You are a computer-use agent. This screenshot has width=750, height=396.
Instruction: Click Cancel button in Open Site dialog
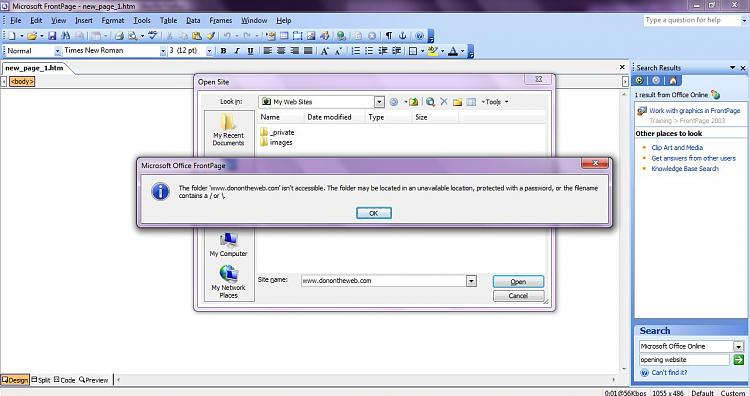(x=518, y=296)
